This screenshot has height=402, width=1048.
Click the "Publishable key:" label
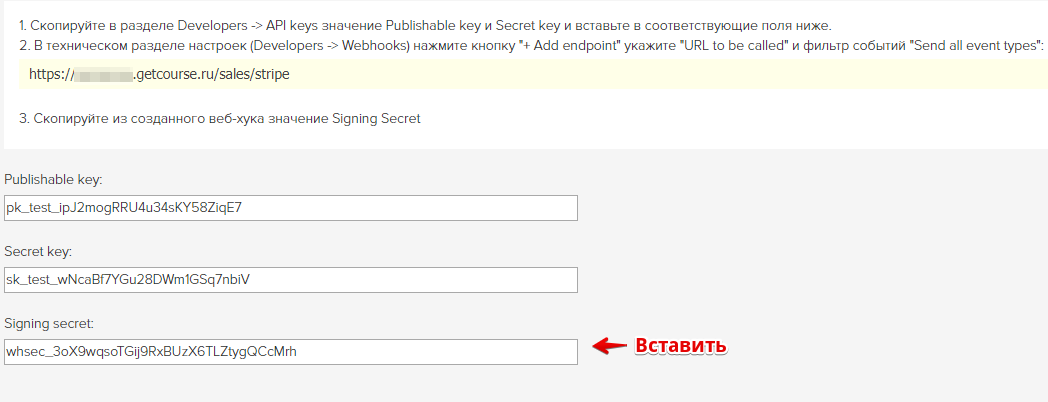[x=53, y=180]
